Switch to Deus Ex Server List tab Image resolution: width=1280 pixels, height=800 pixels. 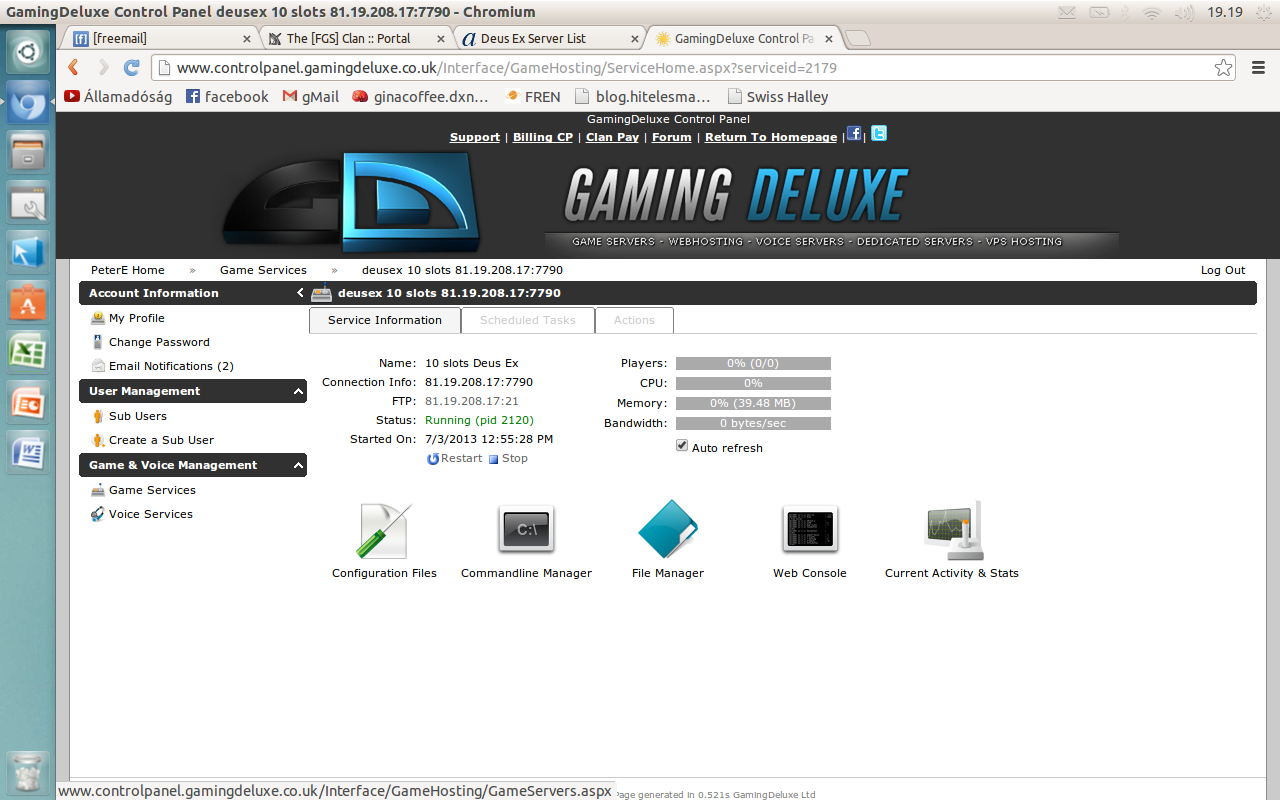click(548, 38)
